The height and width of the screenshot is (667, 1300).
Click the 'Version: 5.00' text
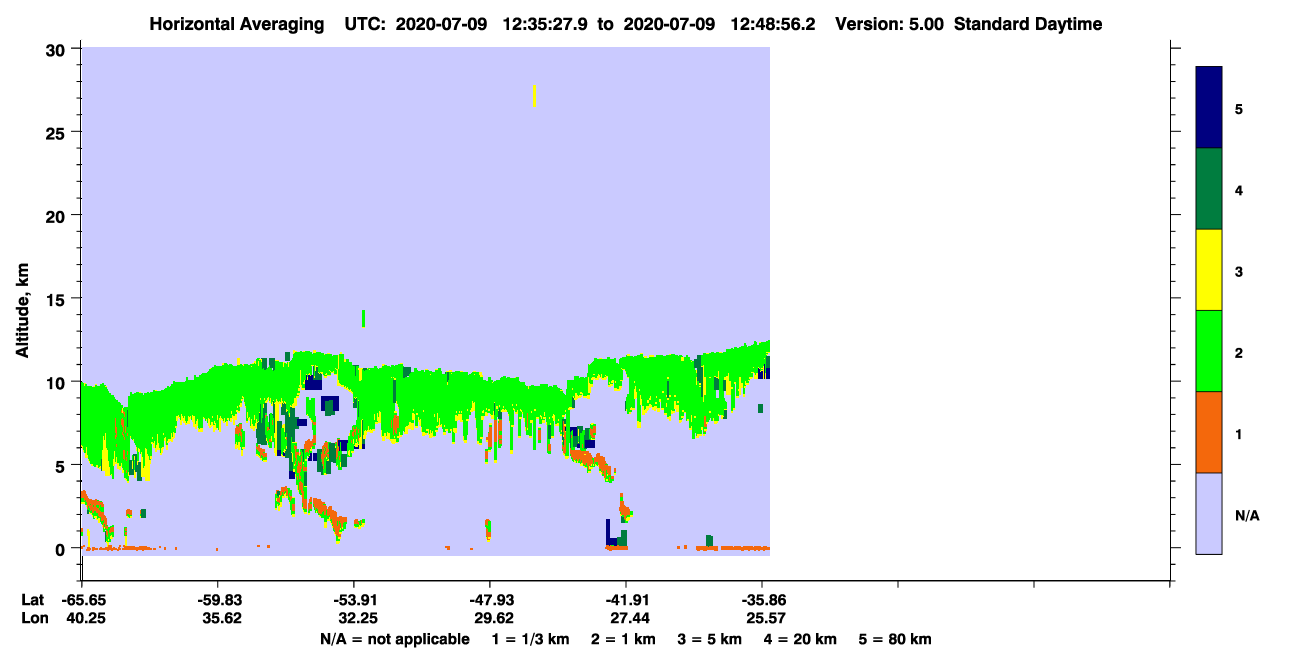coord(889,24)
